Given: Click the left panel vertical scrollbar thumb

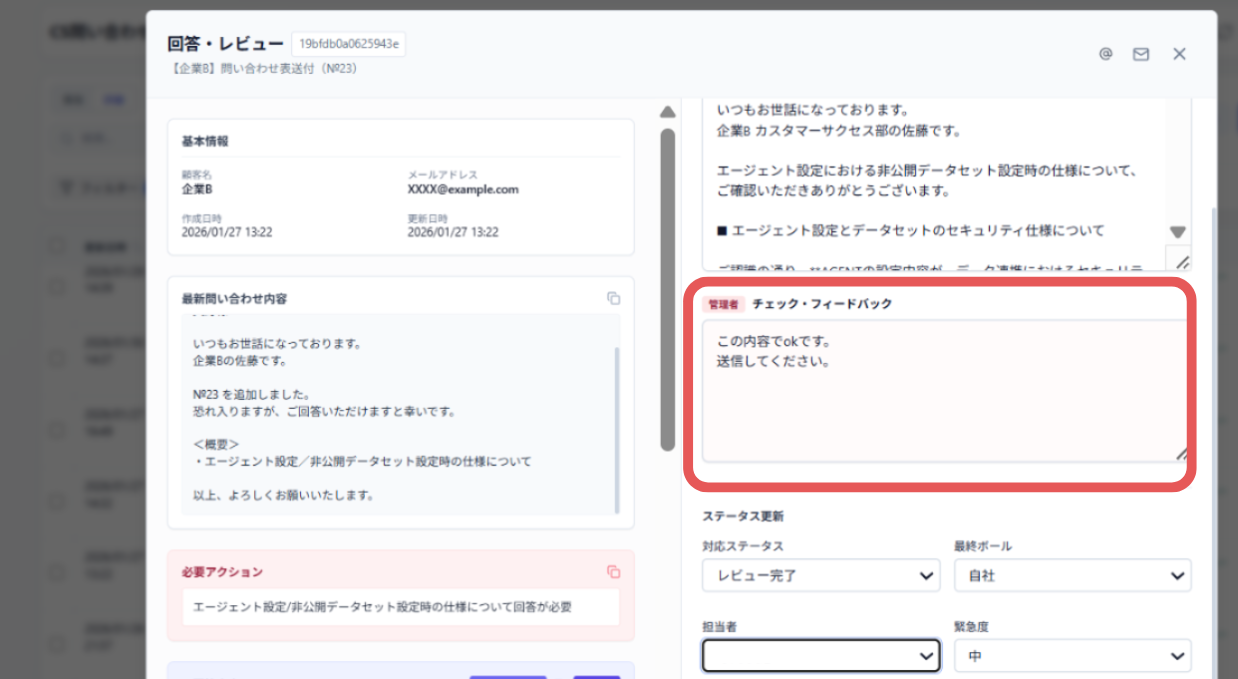Looking at the screenshot, I should click(668, 290).
